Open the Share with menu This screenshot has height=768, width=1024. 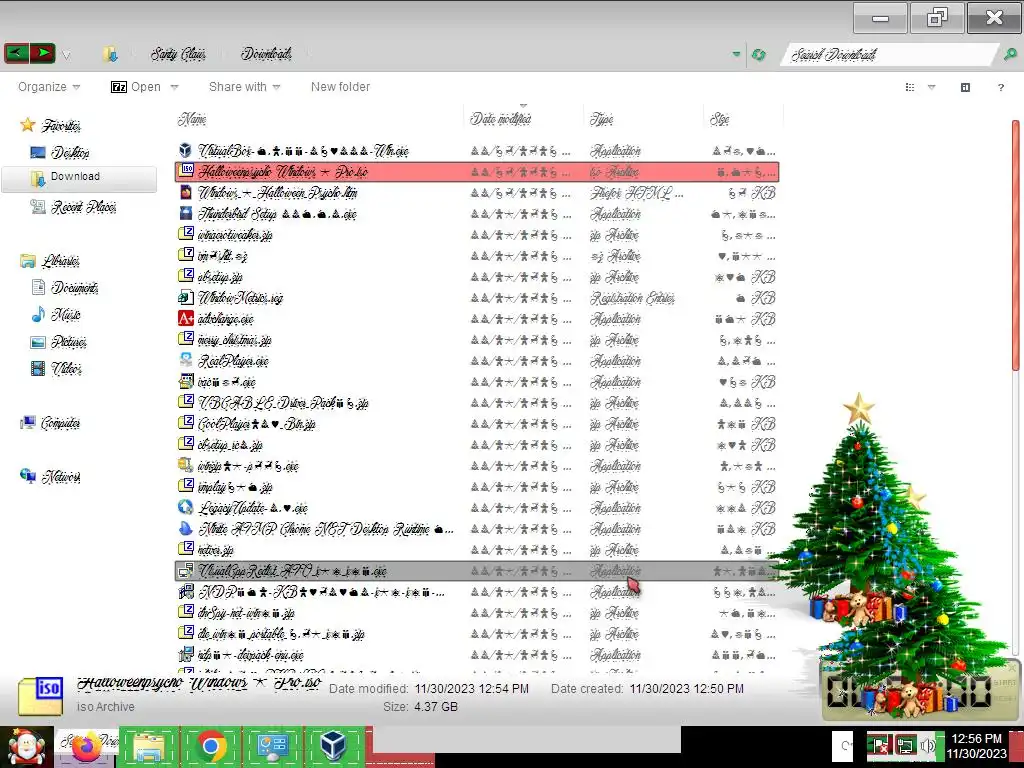(244, 87)
